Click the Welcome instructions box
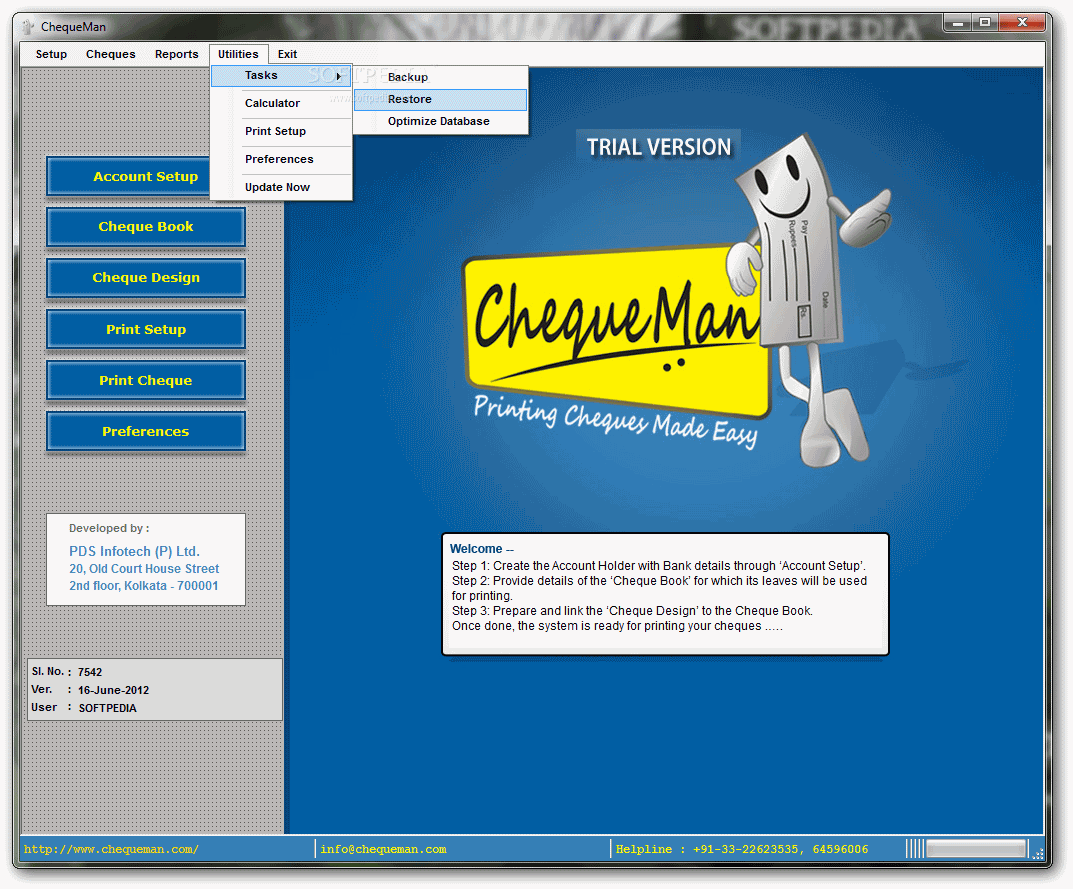Viewport: 1073px width, 889px height. click(x=665, y=594)
